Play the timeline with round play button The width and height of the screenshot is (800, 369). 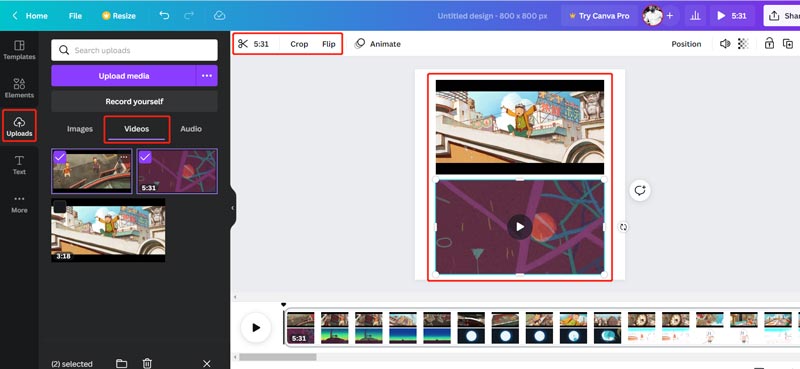pos(256,328)
